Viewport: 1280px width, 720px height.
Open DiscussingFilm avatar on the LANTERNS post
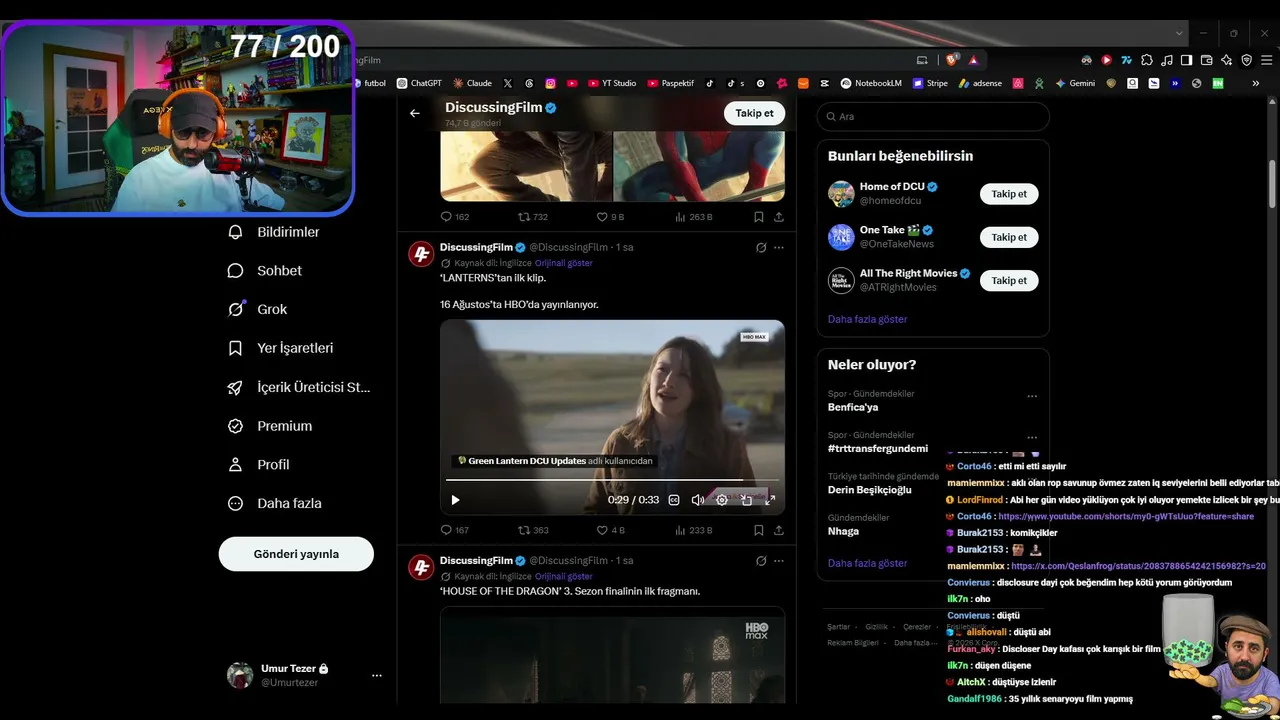tap(421, 254)
